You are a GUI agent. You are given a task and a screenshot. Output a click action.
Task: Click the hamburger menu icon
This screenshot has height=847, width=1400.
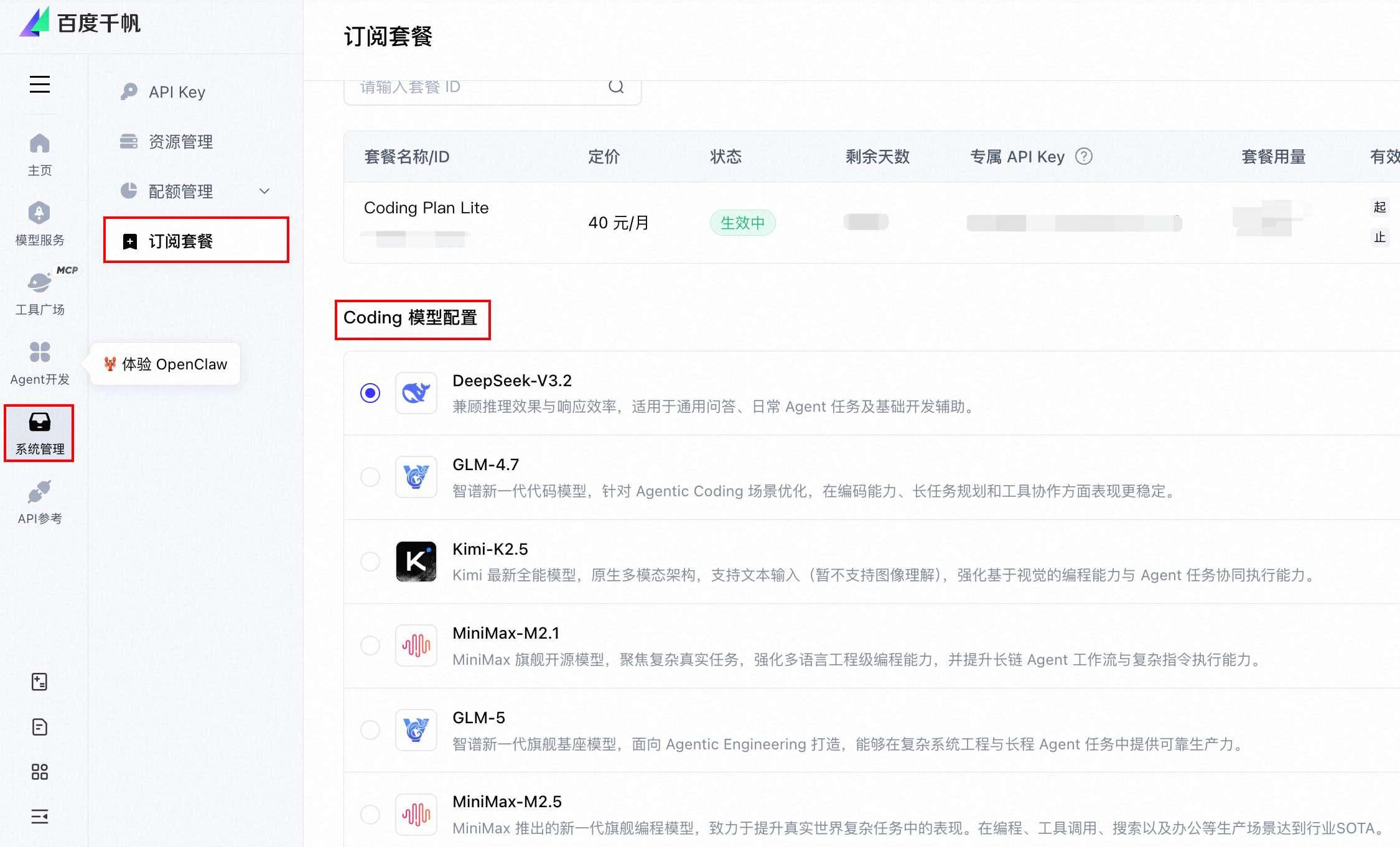tap(40, 84)
